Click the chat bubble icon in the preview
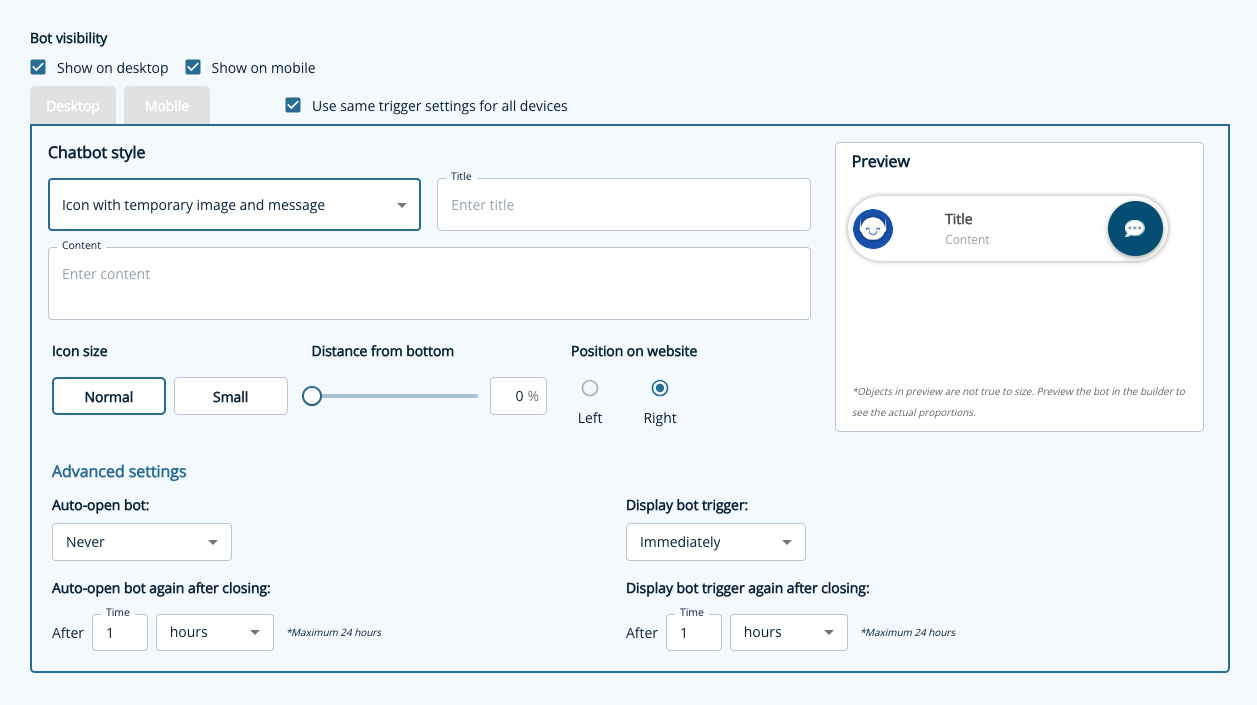1257x705 pixels. click(1135, 228)
